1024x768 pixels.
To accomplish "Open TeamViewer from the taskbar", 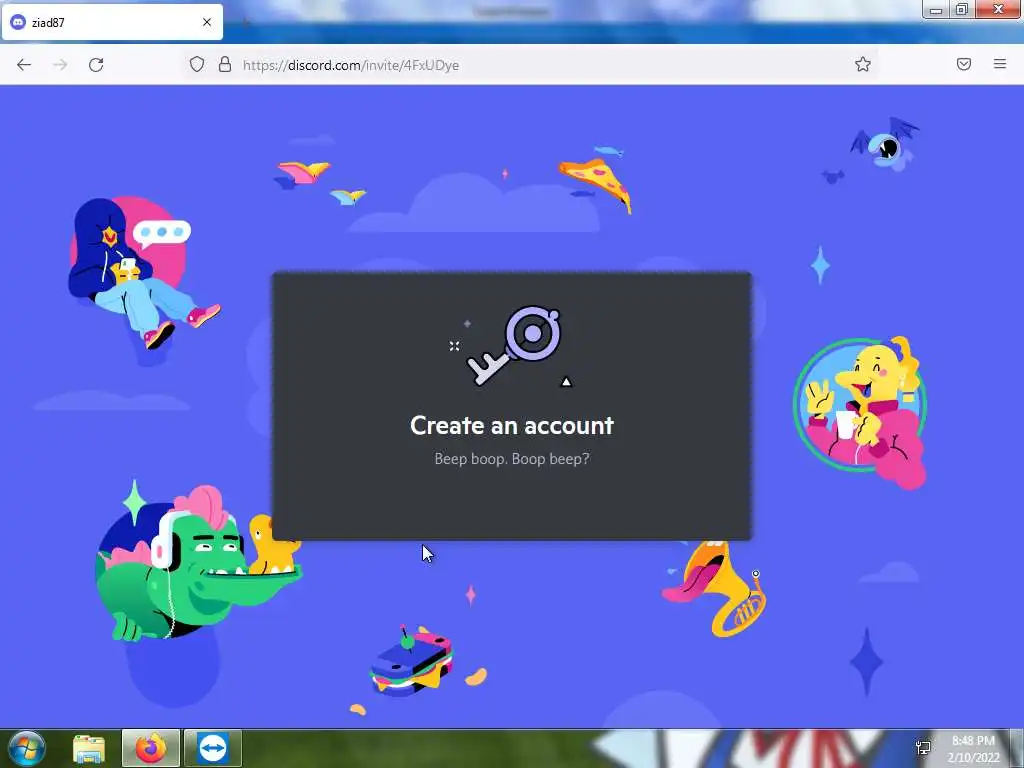I will [x=213, y=748].
